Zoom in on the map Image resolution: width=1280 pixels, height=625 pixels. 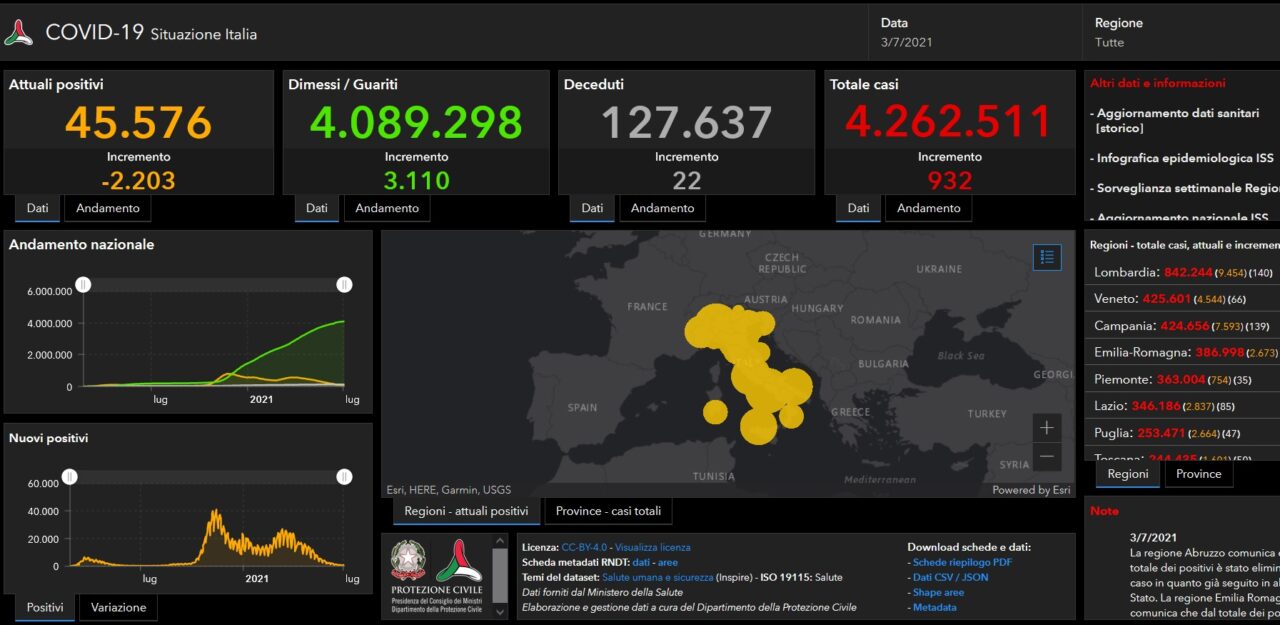point(1046,428)
